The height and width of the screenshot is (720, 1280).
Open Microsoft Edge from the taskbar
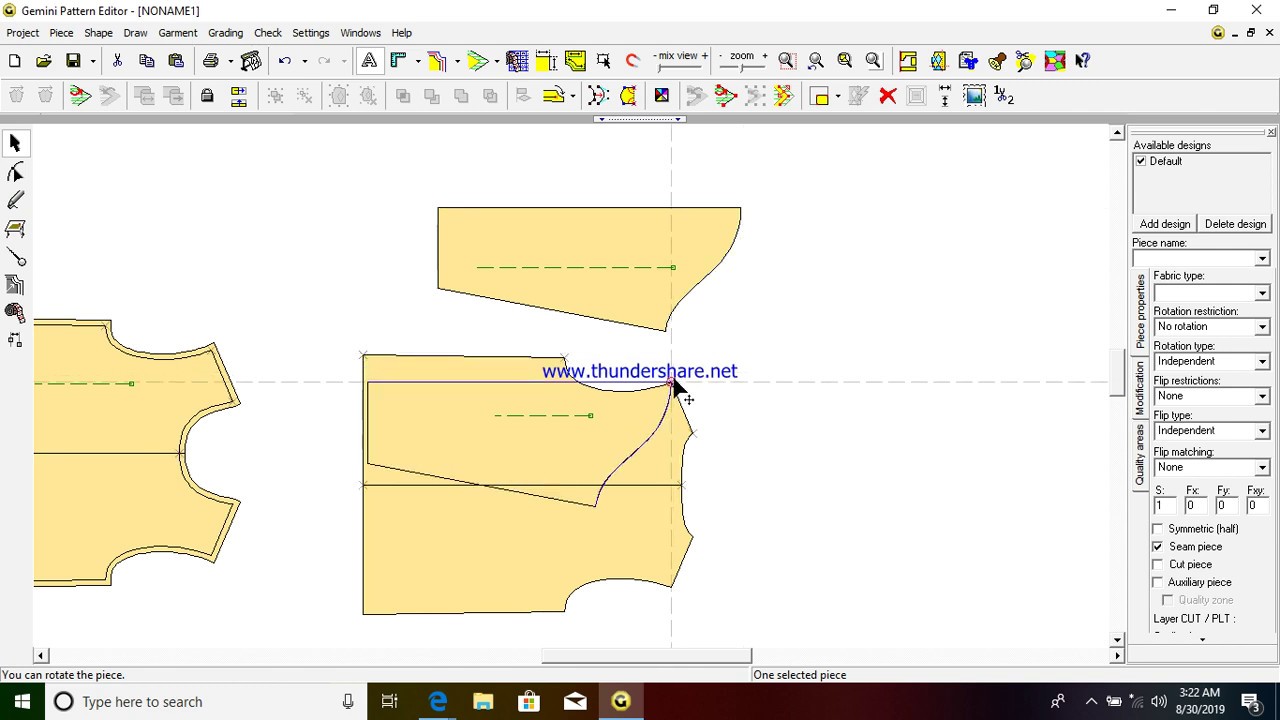[x=437, y=702]
